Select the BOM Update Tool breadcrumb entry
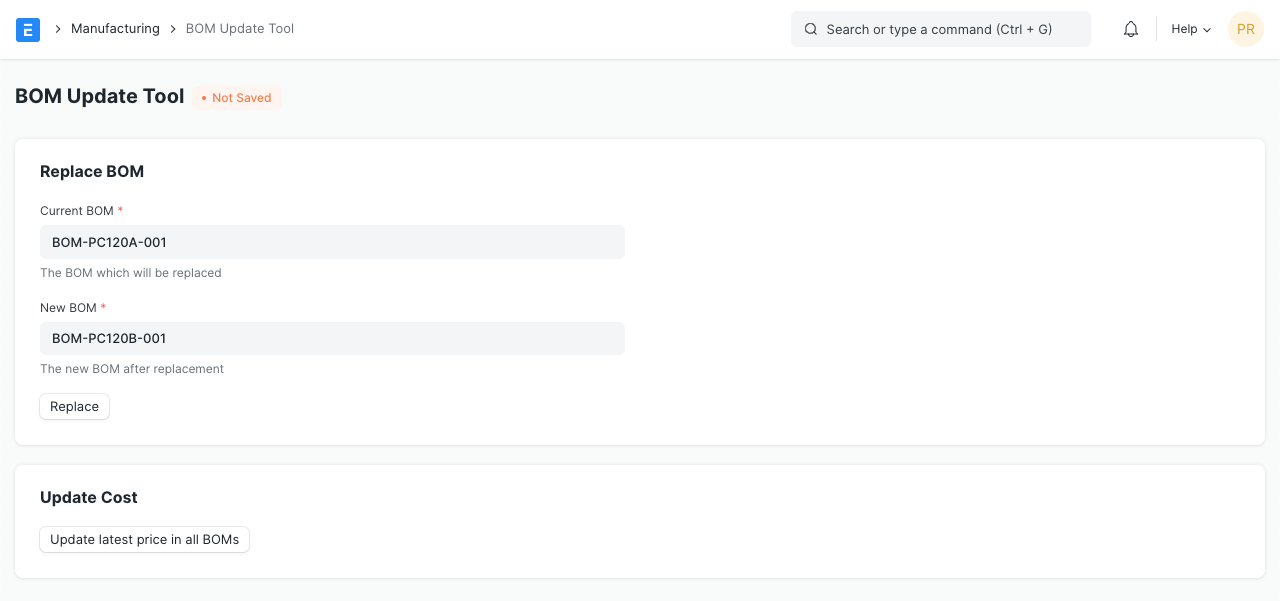 [240, 29]
